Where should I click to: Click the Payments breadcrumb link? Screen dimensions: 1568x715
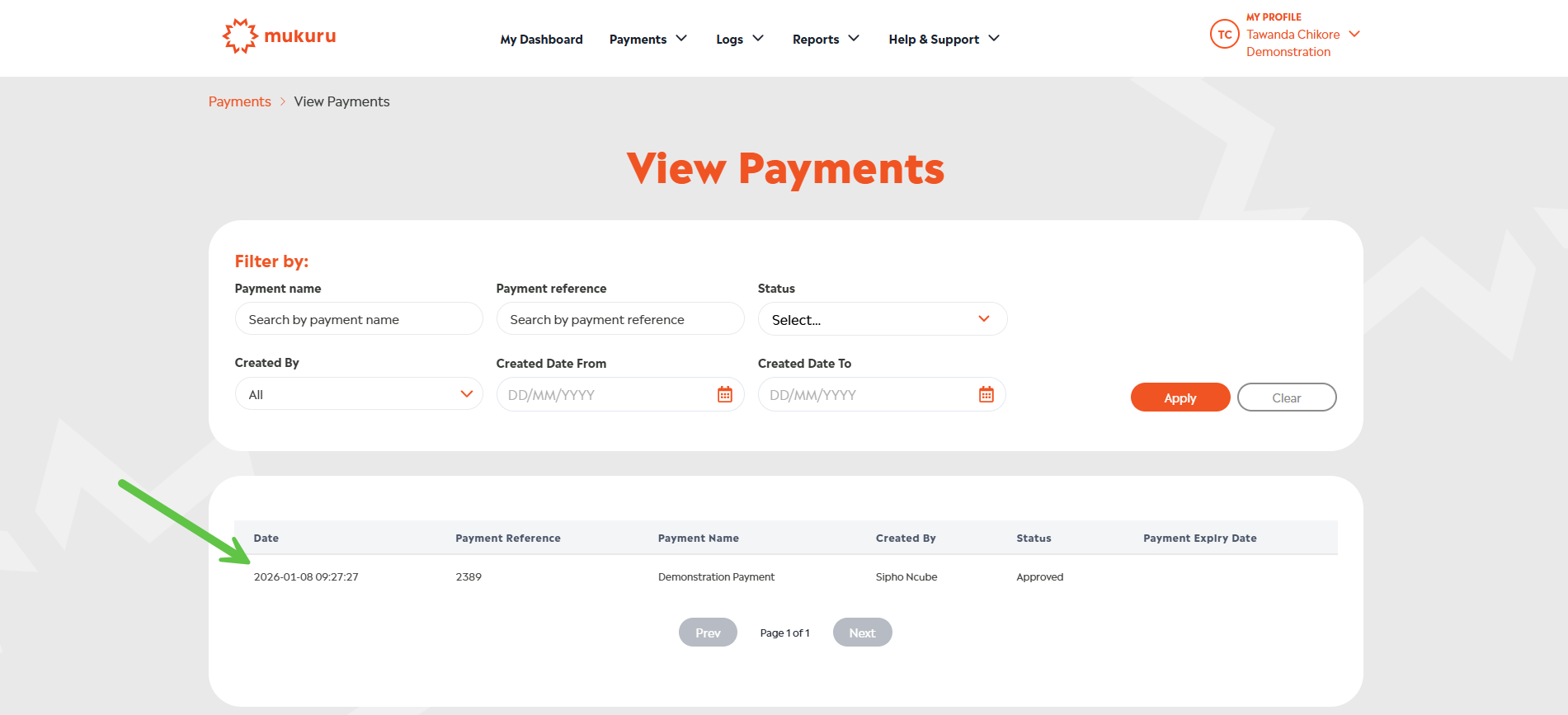239,101
